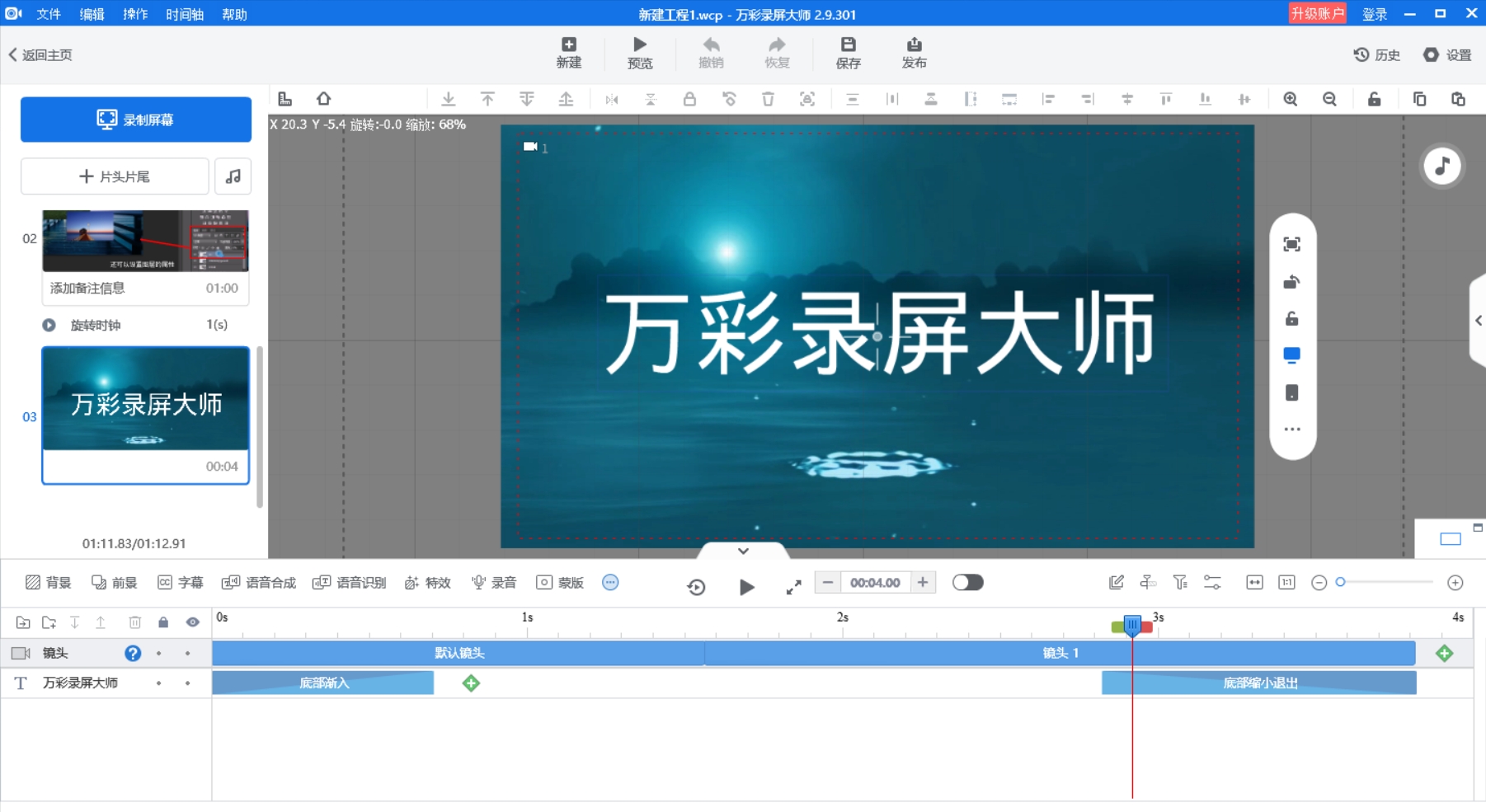
Task: Select scene 02 thumbnail
Action: (145, 241)
